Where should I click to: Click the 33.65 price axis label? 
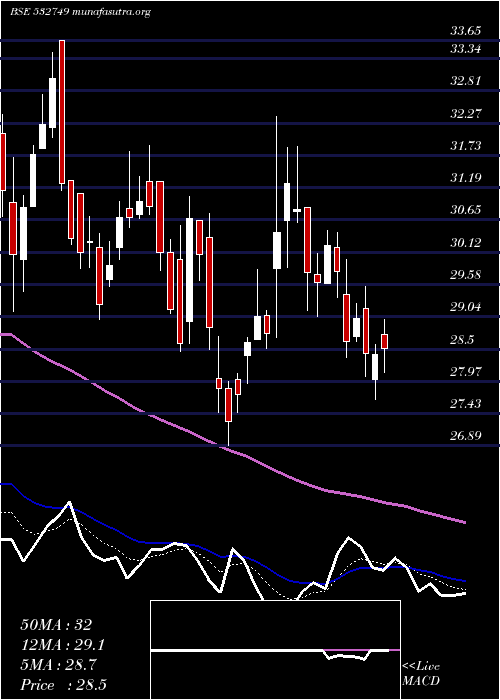[466, 31]
